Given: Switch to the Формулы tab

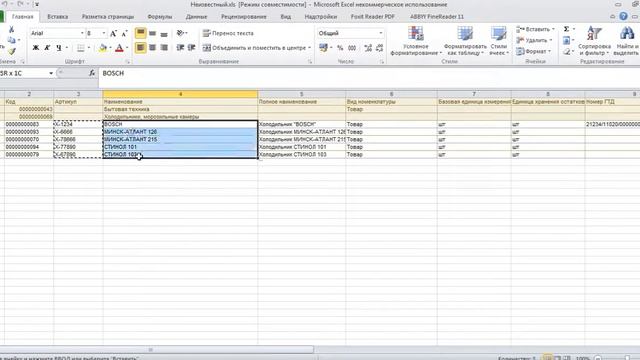Looking at the screenshot, I should click(160, 17).
